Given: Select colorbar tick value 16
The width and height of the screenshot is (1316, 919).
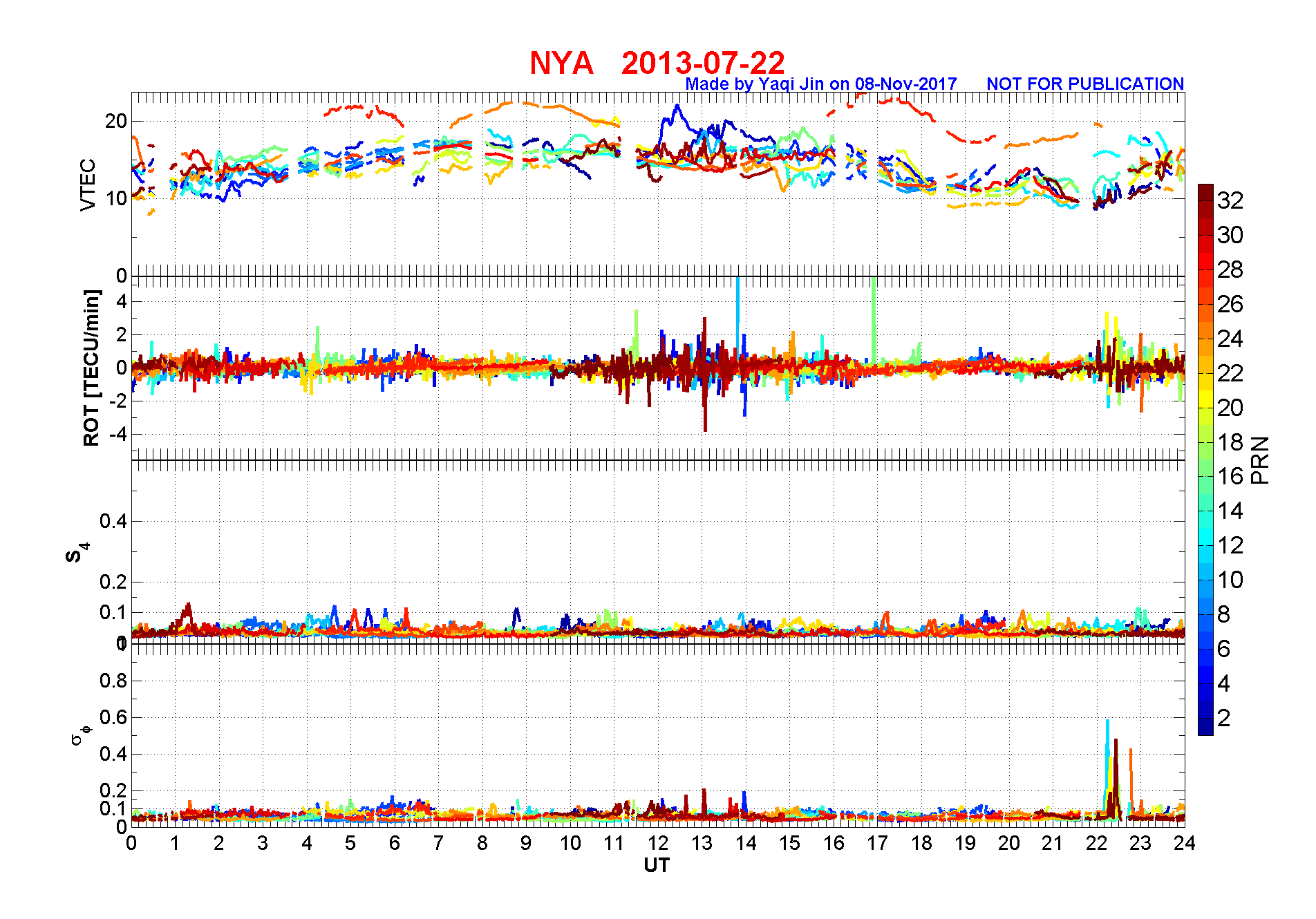Looking at the screenshot, I should pyautogui.click(x=1230, y=476).
